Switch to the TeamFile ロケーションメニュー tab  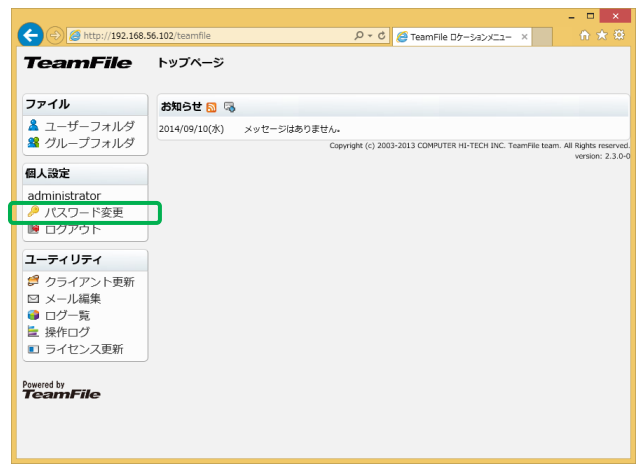point(460,36)
